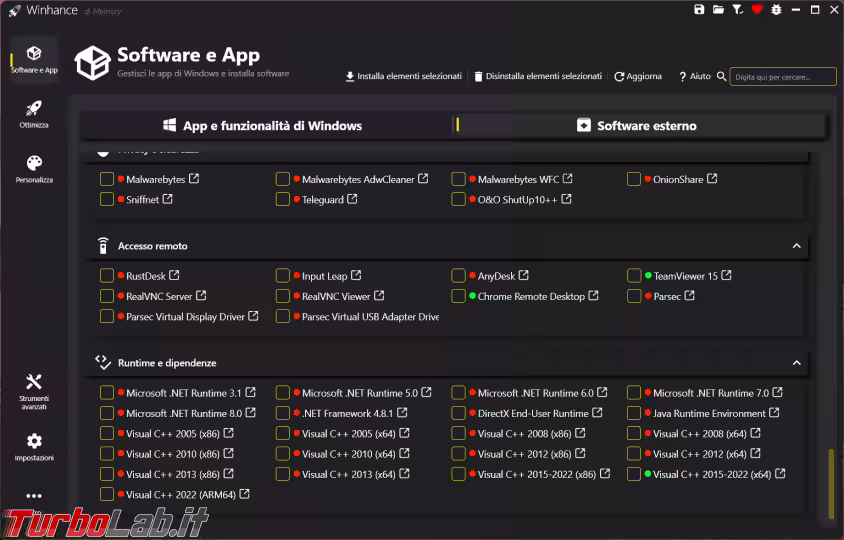Click Installa elementi selezionati button

pyautogui.click(x=403, y=76)
